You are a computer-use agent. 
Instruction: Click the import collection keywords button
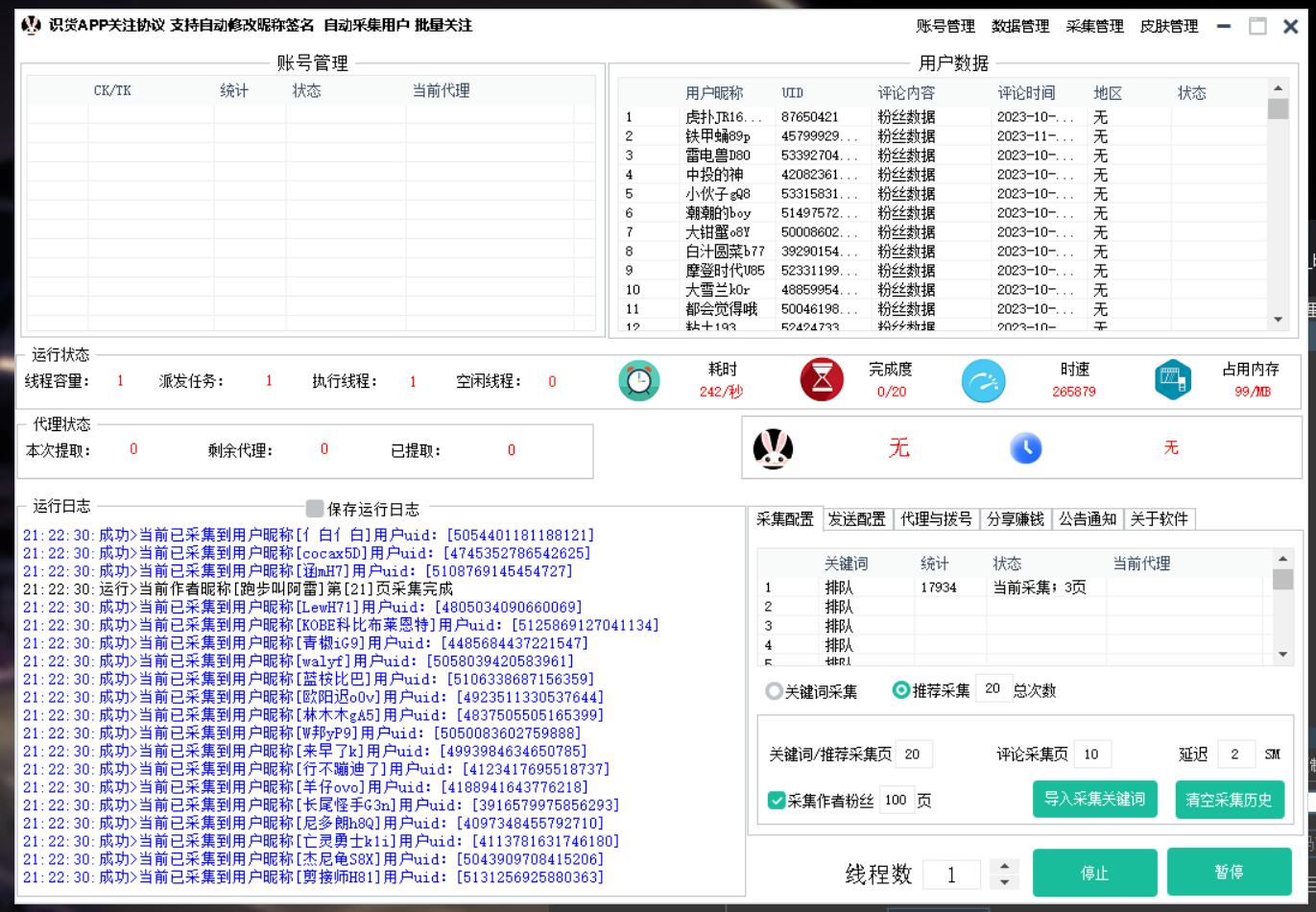1096,800
